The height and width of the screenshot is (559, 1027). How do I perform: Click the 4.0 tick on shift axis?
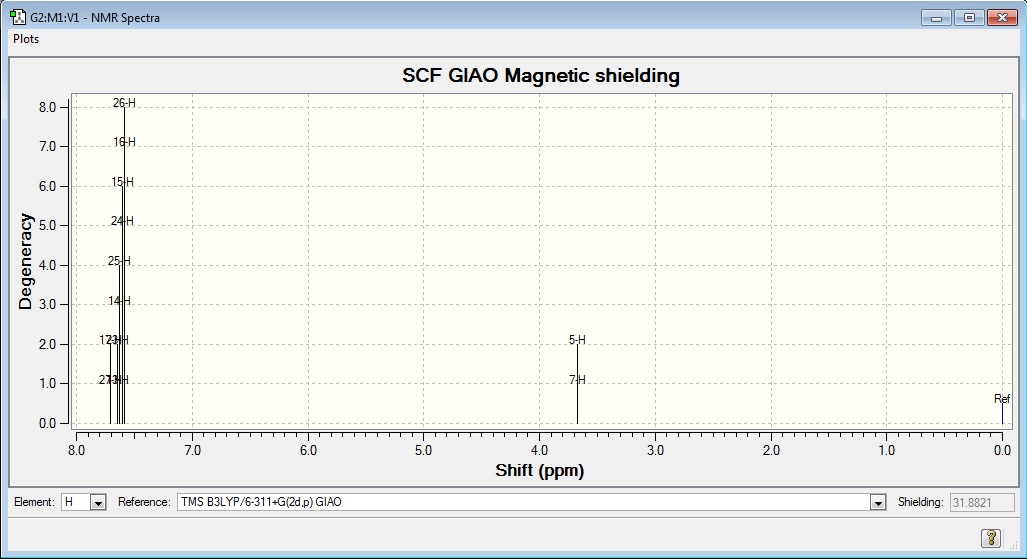coord(540,451)
